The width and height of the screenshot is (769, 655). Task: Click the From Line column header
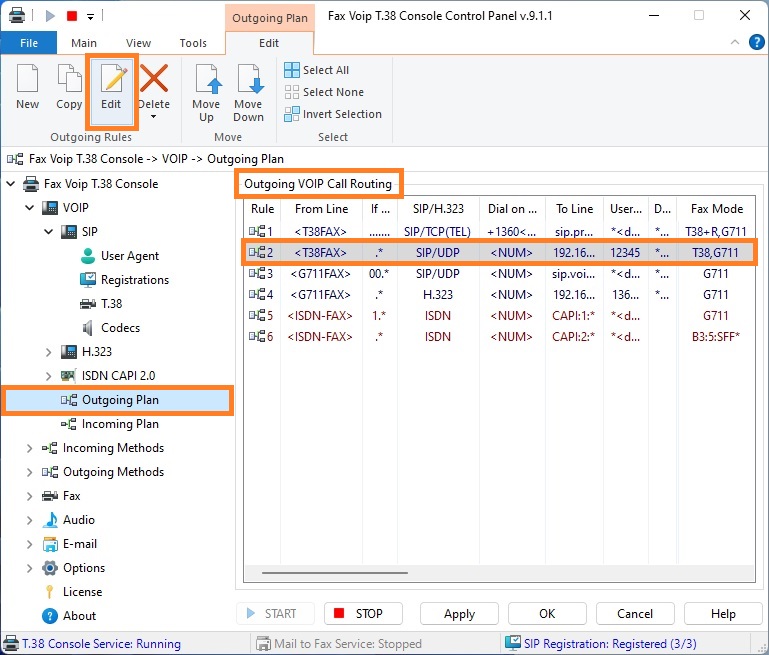pyautogui.click(x=321, y=209)
